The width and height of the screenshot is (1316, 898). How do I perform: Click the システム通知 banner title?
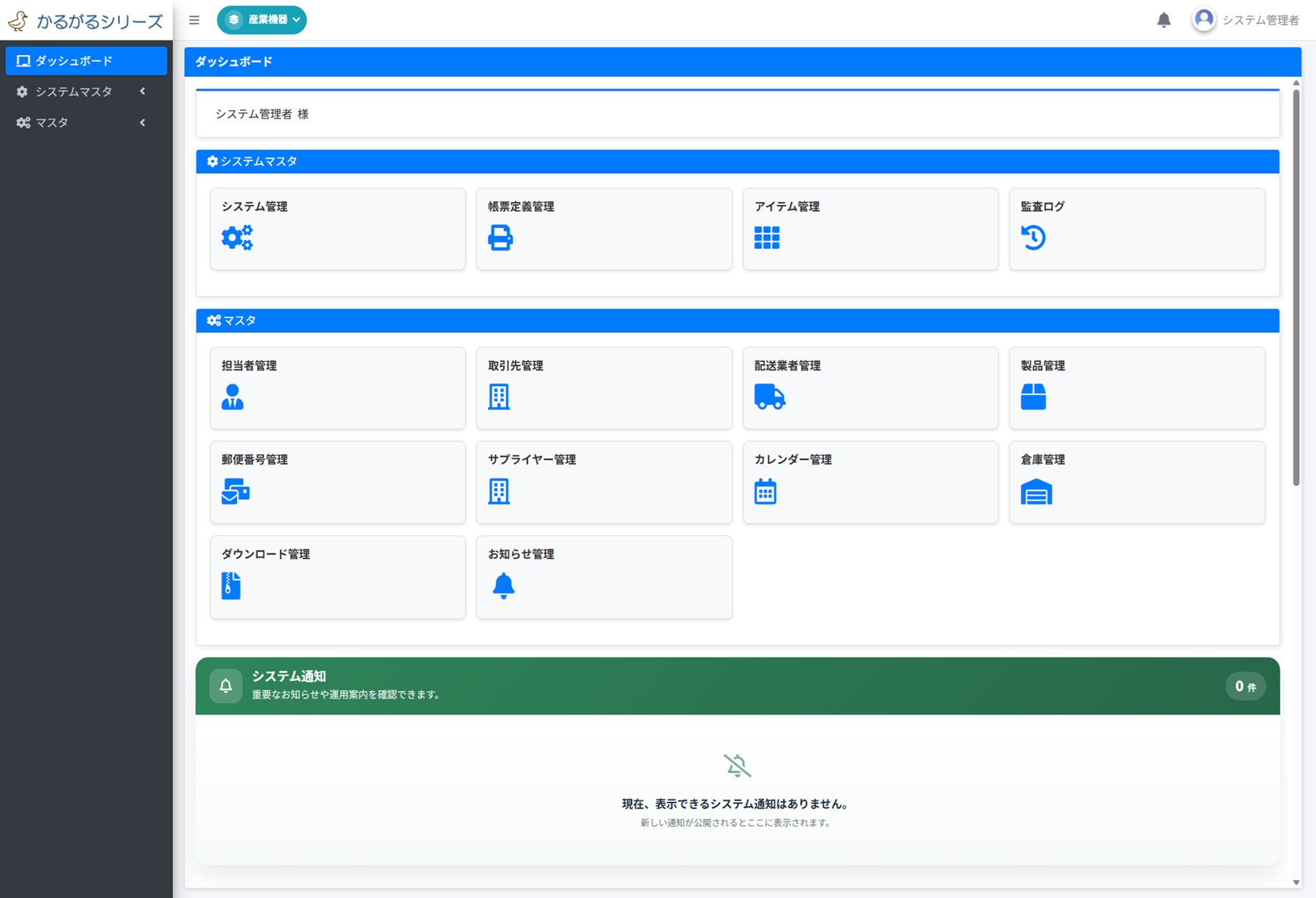(x=289, y=676)
